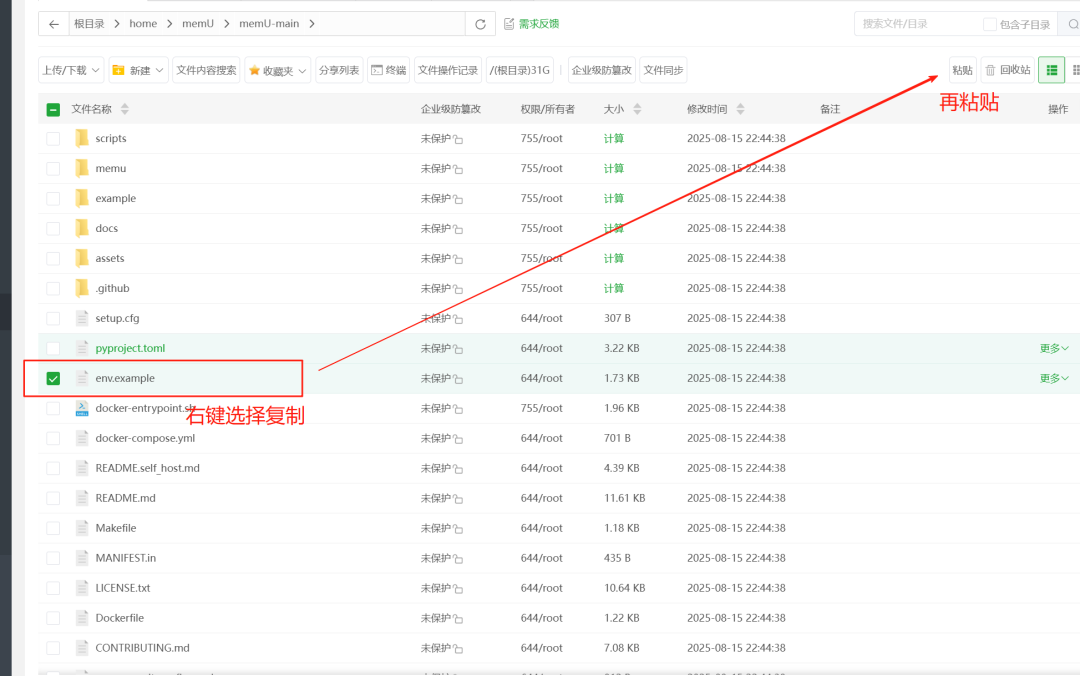
Task: Refresh the current directory listing
Action: coord(481,24)
